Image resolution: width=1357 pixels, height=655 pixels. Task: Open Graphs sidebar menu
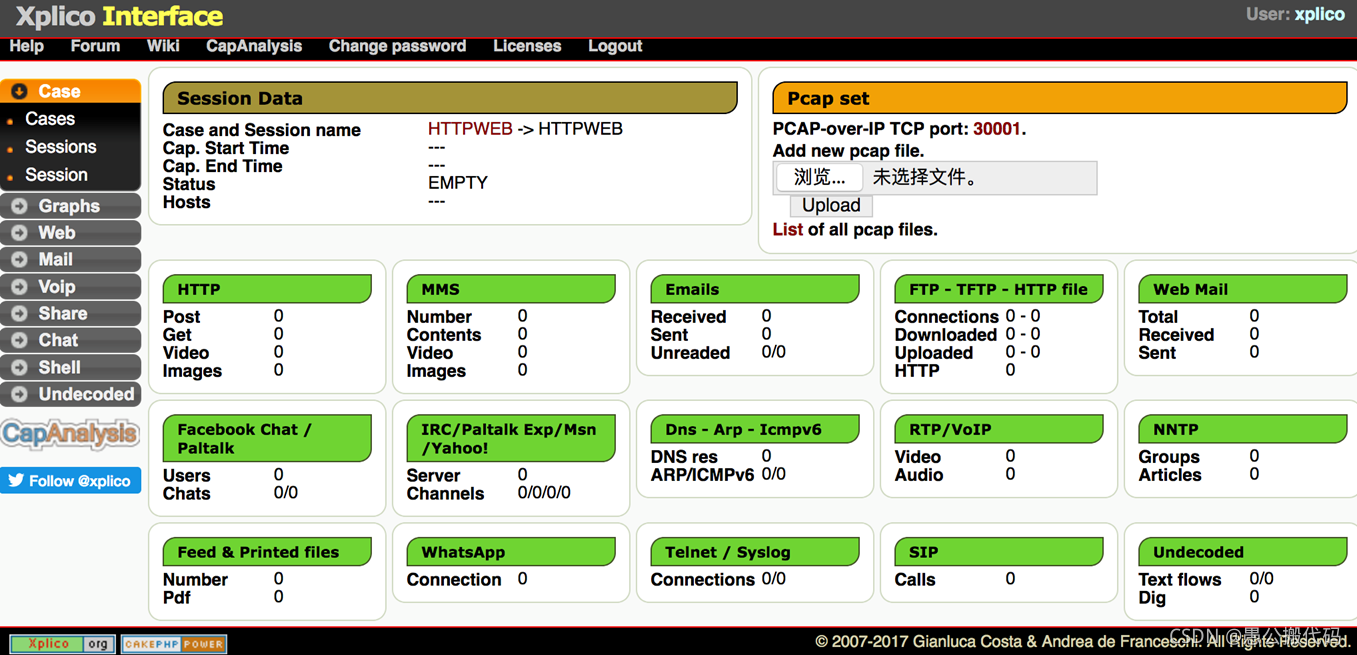point(70,206)
